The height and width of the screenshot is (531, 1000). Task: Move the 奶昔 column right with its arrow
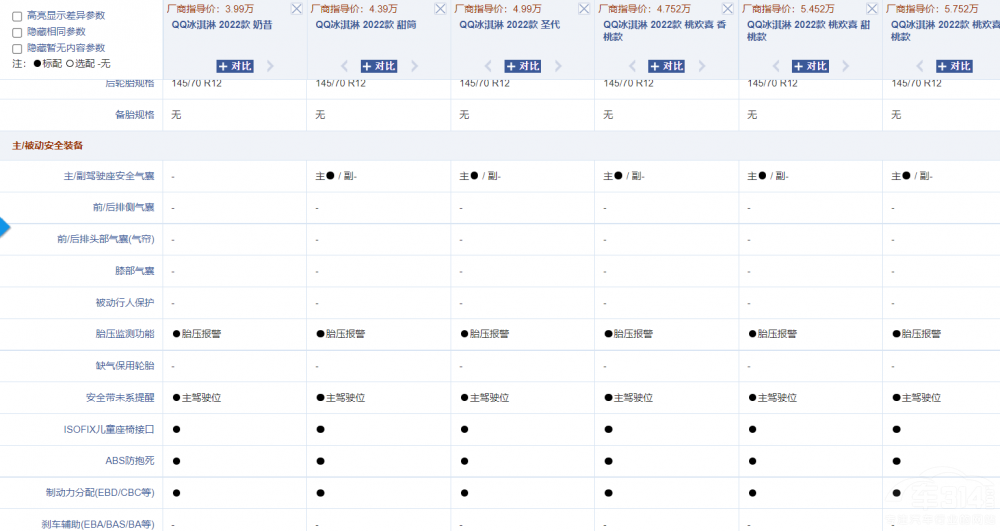tap(270, 66)
